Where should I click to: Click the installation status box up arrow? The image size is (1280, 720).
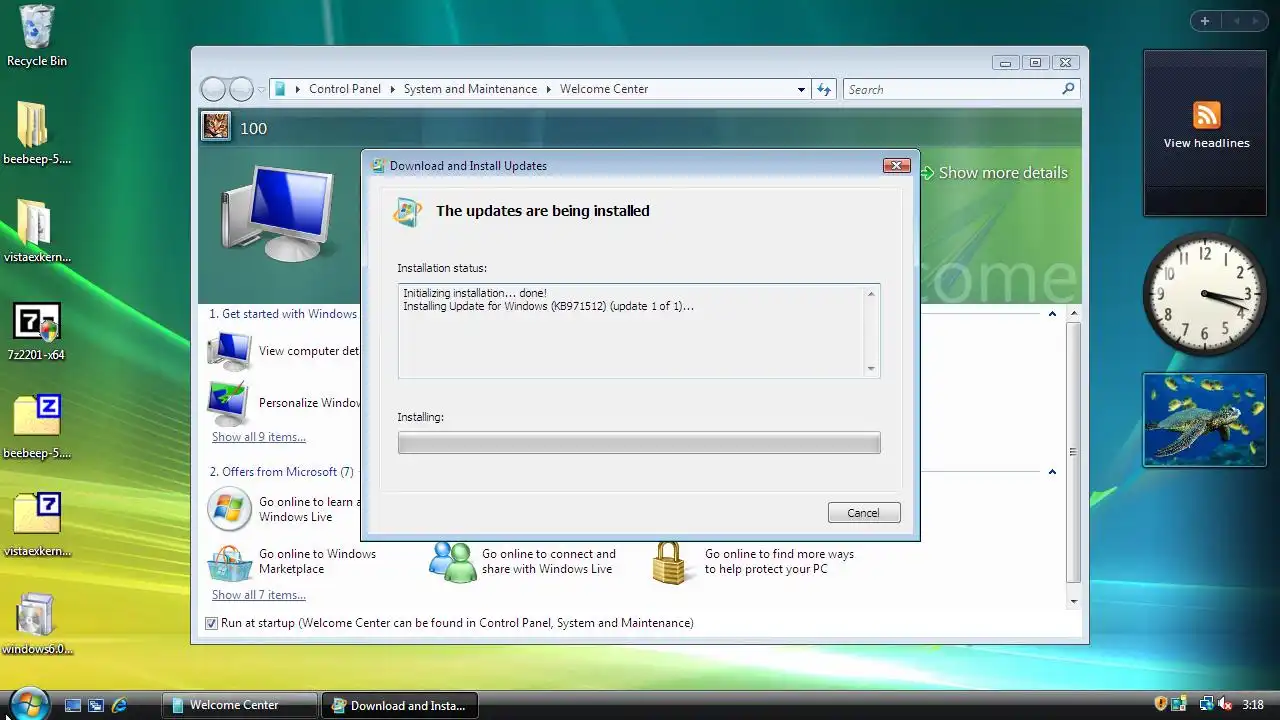coord(871,294)
